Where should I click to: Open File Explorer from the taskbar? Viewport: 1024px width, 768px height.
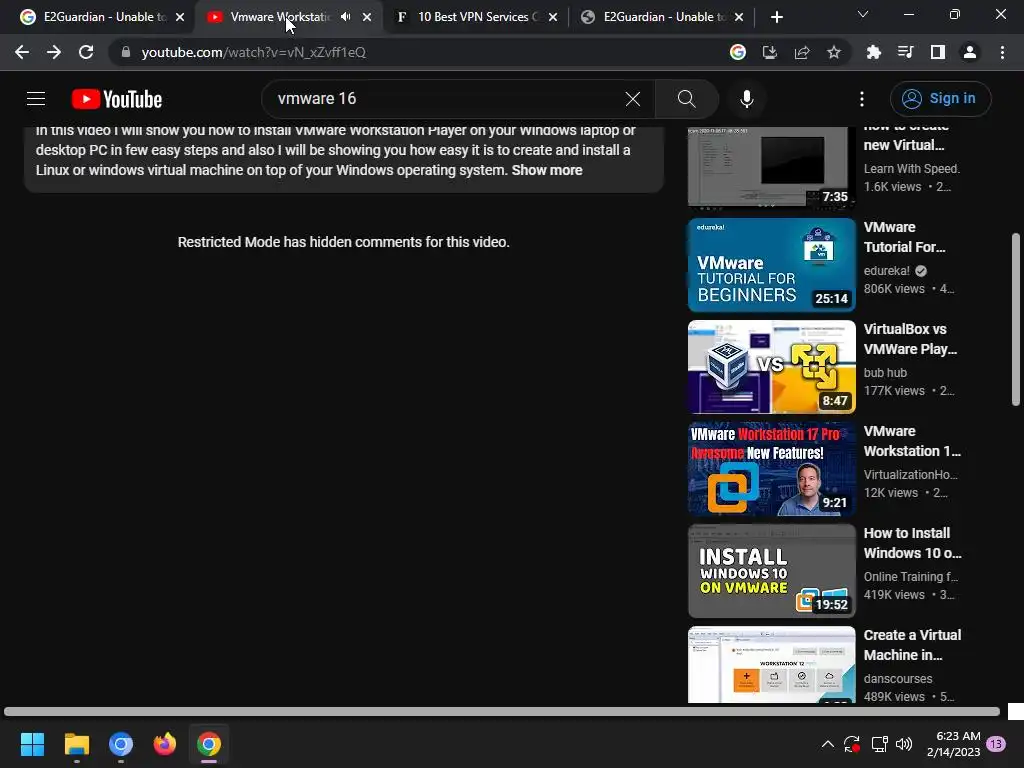[x=76, y=744]
